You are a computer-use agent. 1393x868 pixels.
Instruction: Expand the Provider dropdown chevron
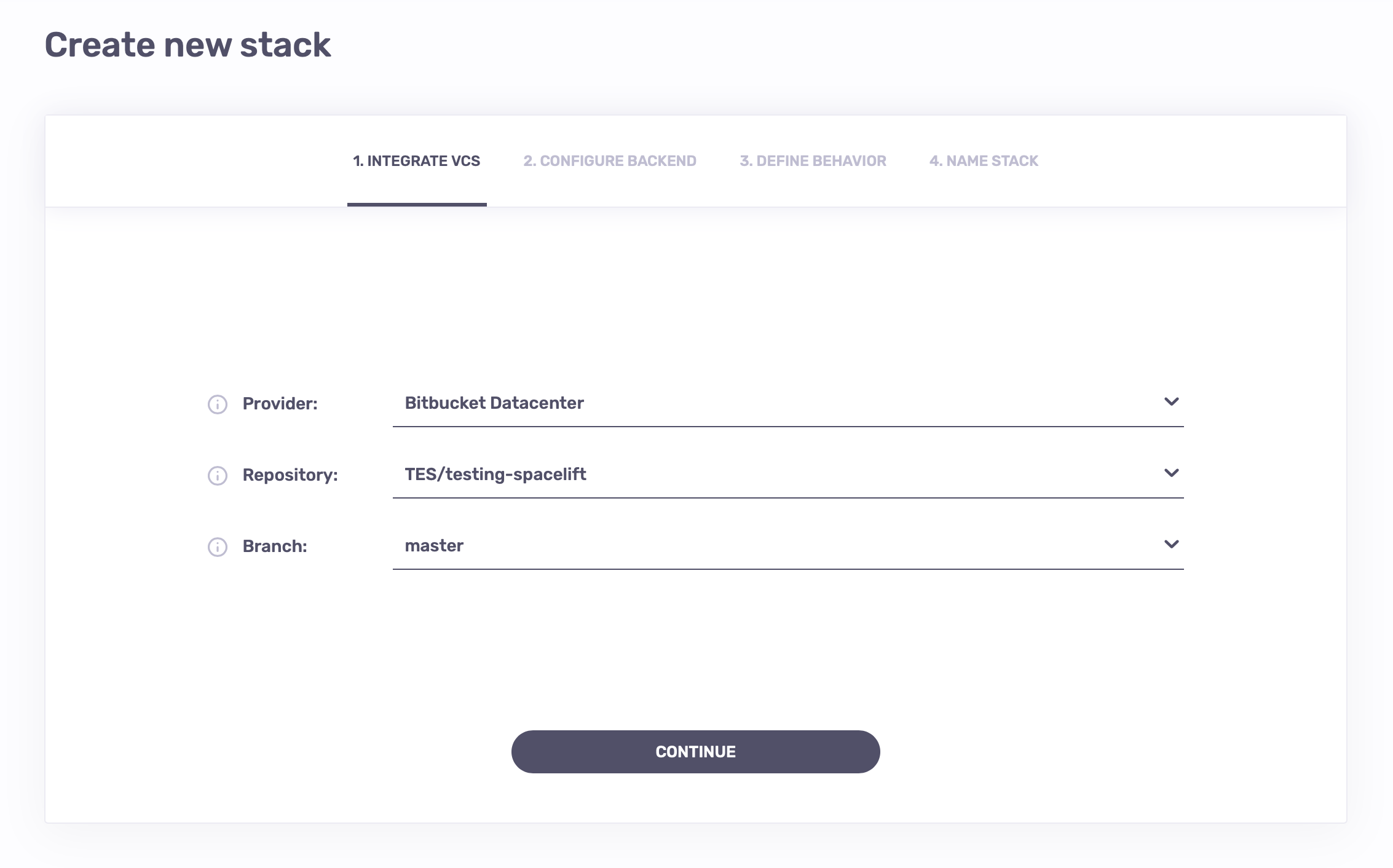click(x=1172, y=402)
